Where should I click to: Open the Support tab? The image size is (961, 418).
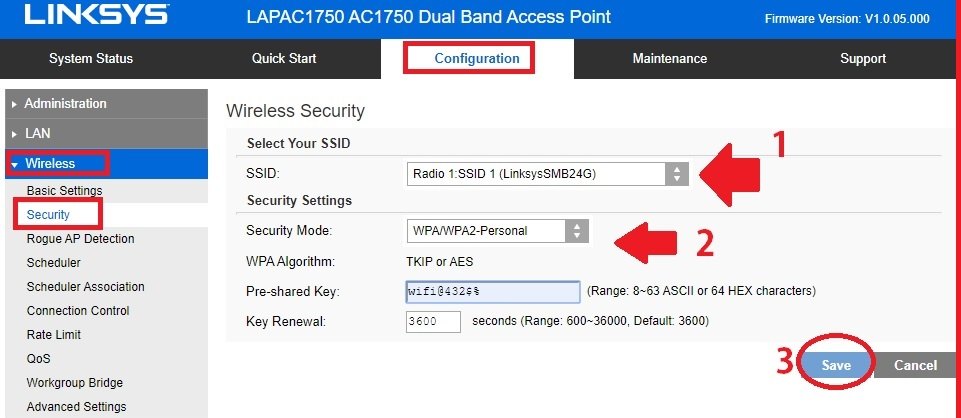[x=862, y=59]
